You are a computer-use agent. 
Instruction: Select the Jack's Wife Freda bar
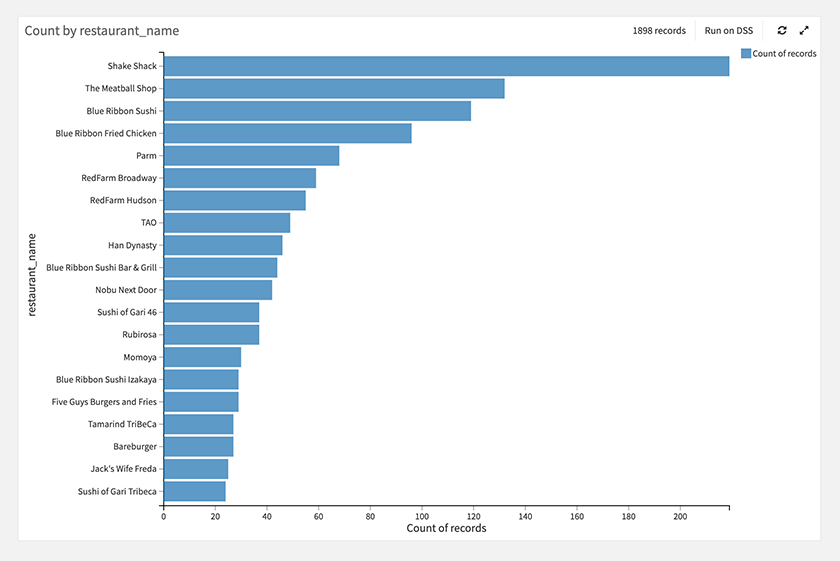tap(196, 469)
